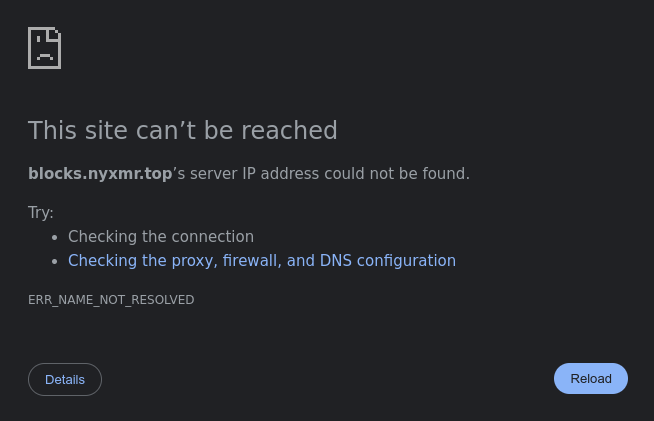Open the proxy, firewall, and DNS configuration link
654x421 pixels.
[261, 261]
